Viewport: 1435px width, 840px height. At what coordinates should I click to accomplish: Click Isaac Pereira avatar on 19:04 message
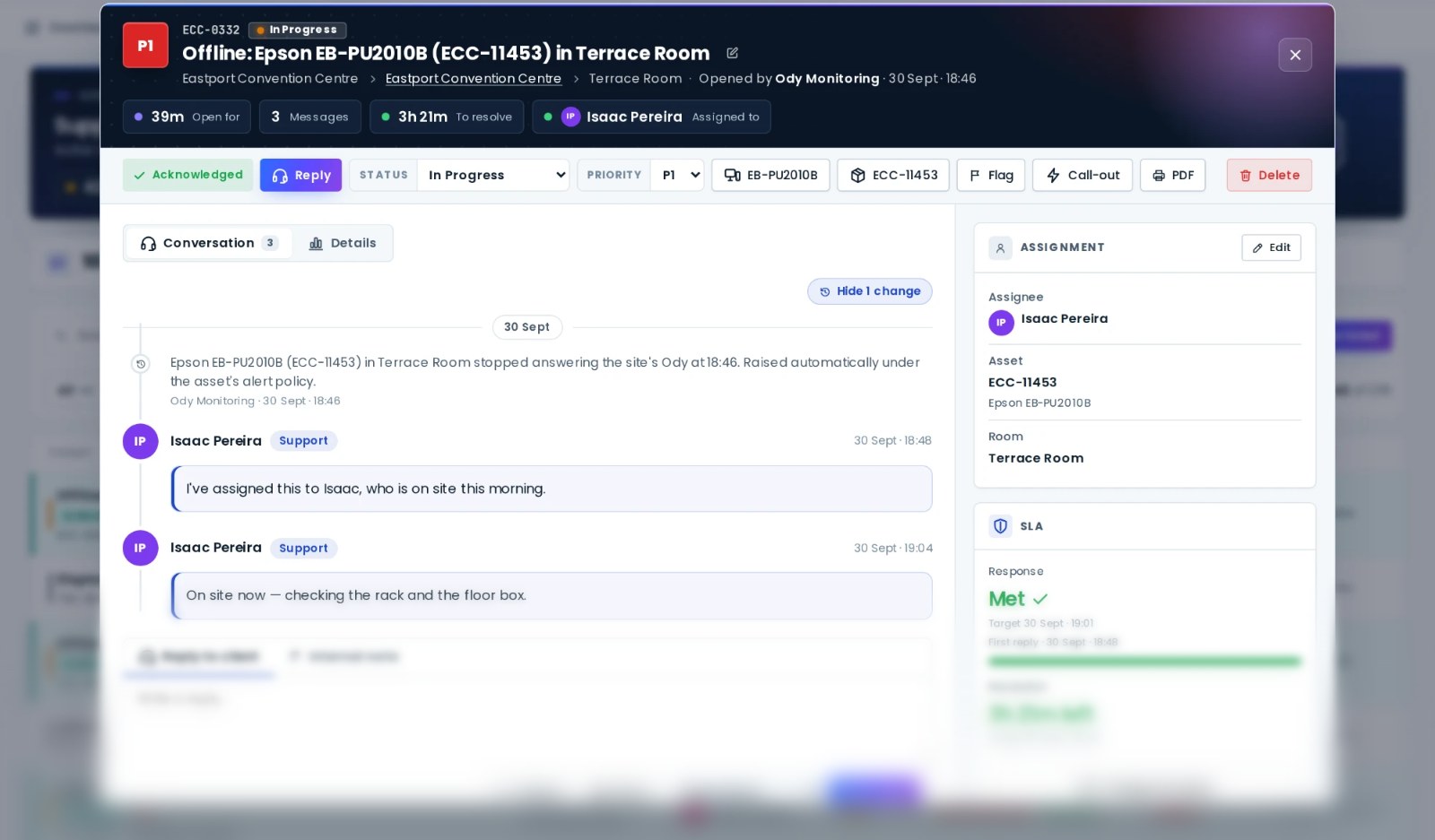click(x=140, y=548)
